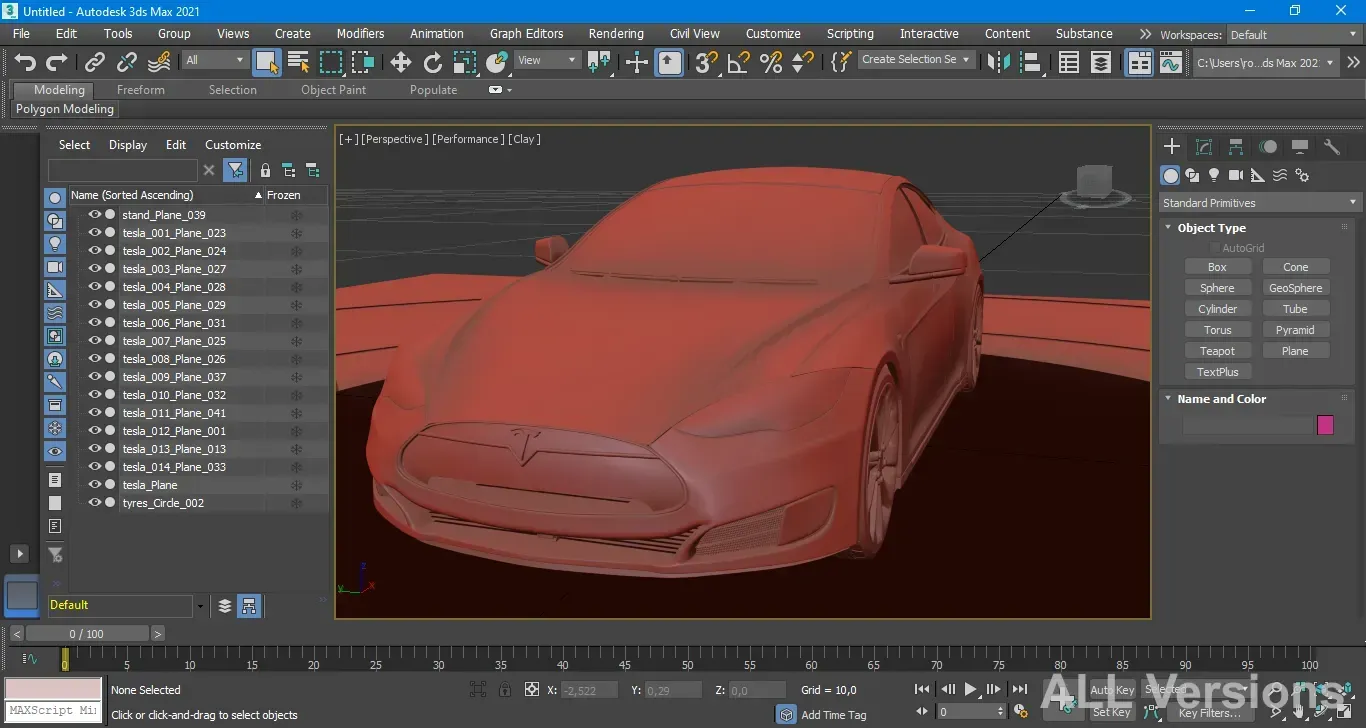1366x728 pixels.
Task: Switch to the Modify command panel
Action: pyautogui.click(x=1204, y=147)
